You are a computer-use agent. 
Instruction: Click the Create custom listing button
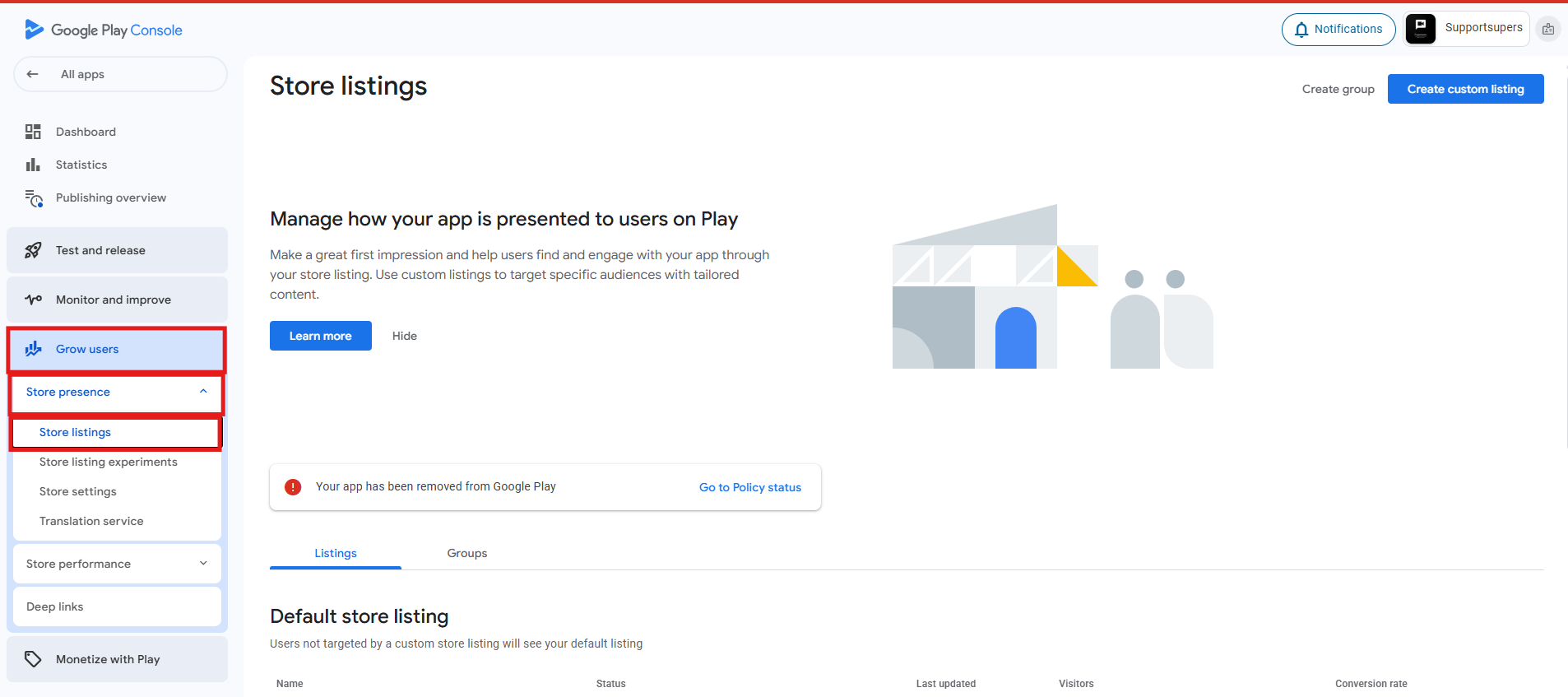[x=1465, y=89]
